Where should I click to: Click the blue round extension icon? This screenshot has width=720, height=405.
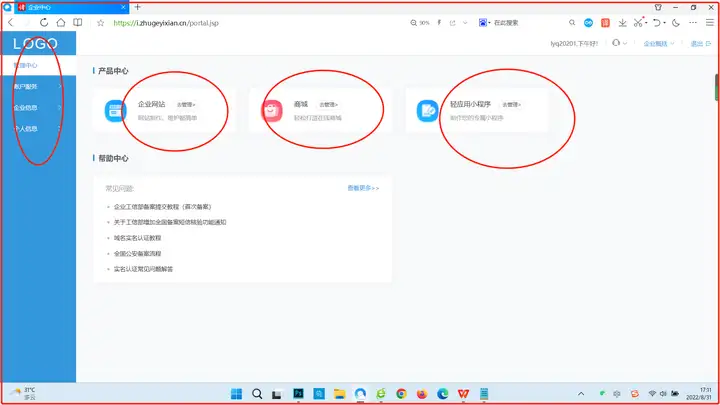[588, 22]
